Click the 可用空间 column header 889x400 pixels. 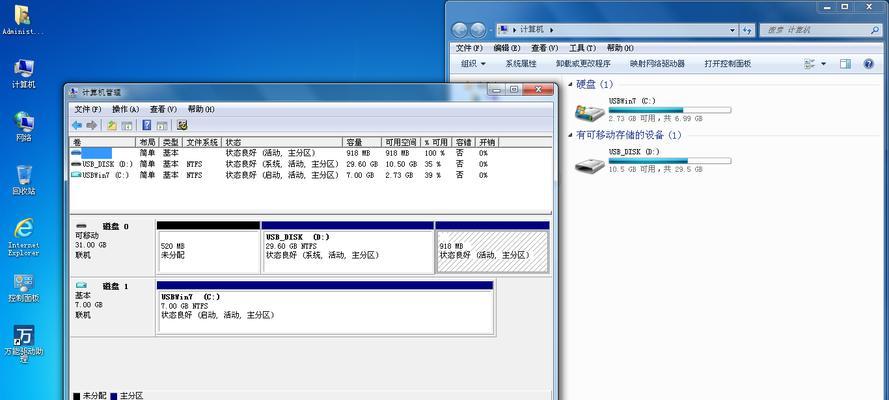[x=401, y=142]
